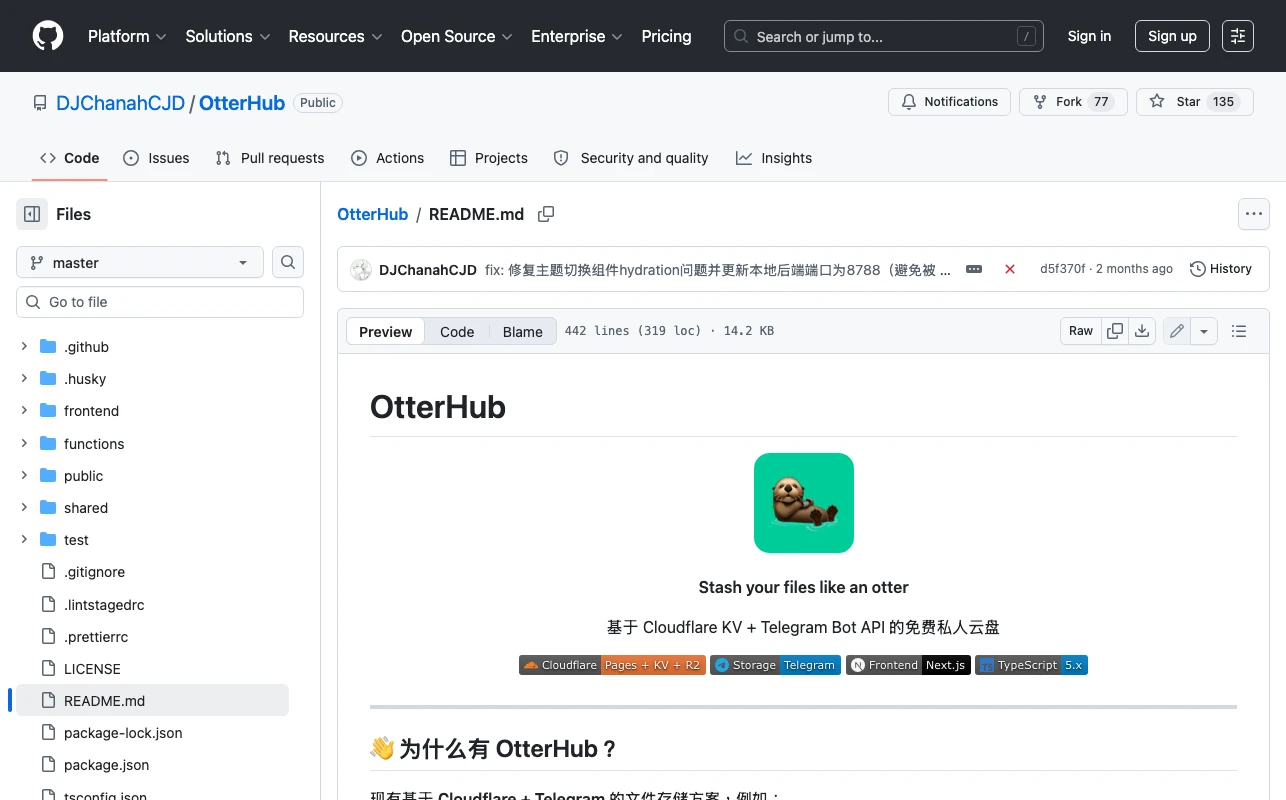The width and height of the screenshot is (1286, 800).
Task: Open the package-lock.json file
Action: tap(123, 733)
